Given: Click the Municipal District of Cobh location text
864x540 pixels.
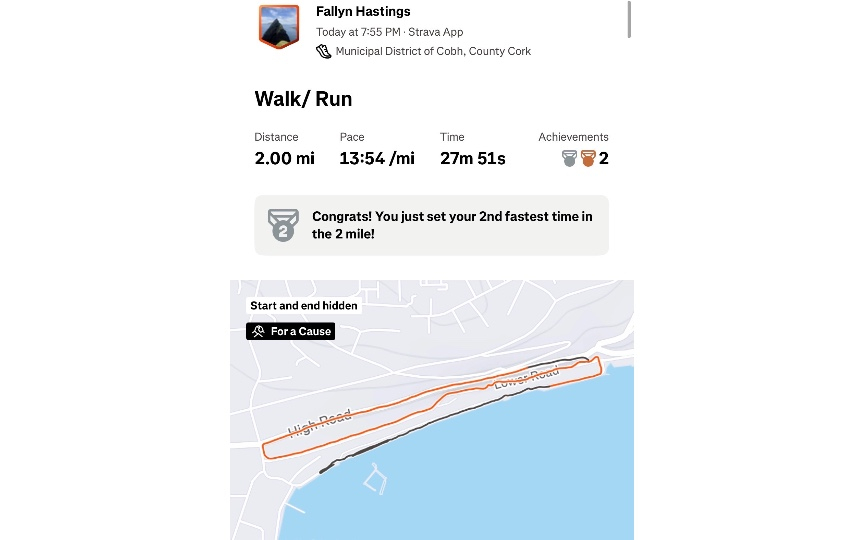Looking at the screenshot, I should (x=433, y=51).
